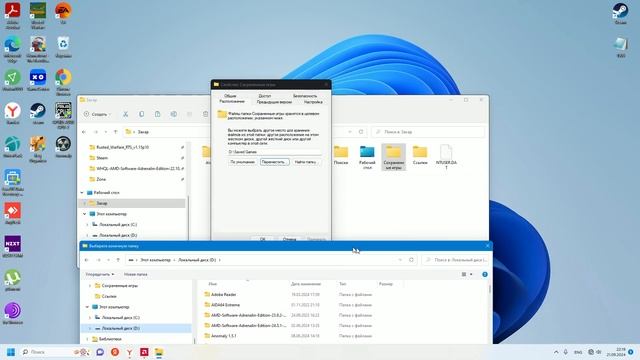Screen dimensions: 640x360
Task: Select the 'Расположение' tab in Properties dialog
Action: click(x=232, y=101)
